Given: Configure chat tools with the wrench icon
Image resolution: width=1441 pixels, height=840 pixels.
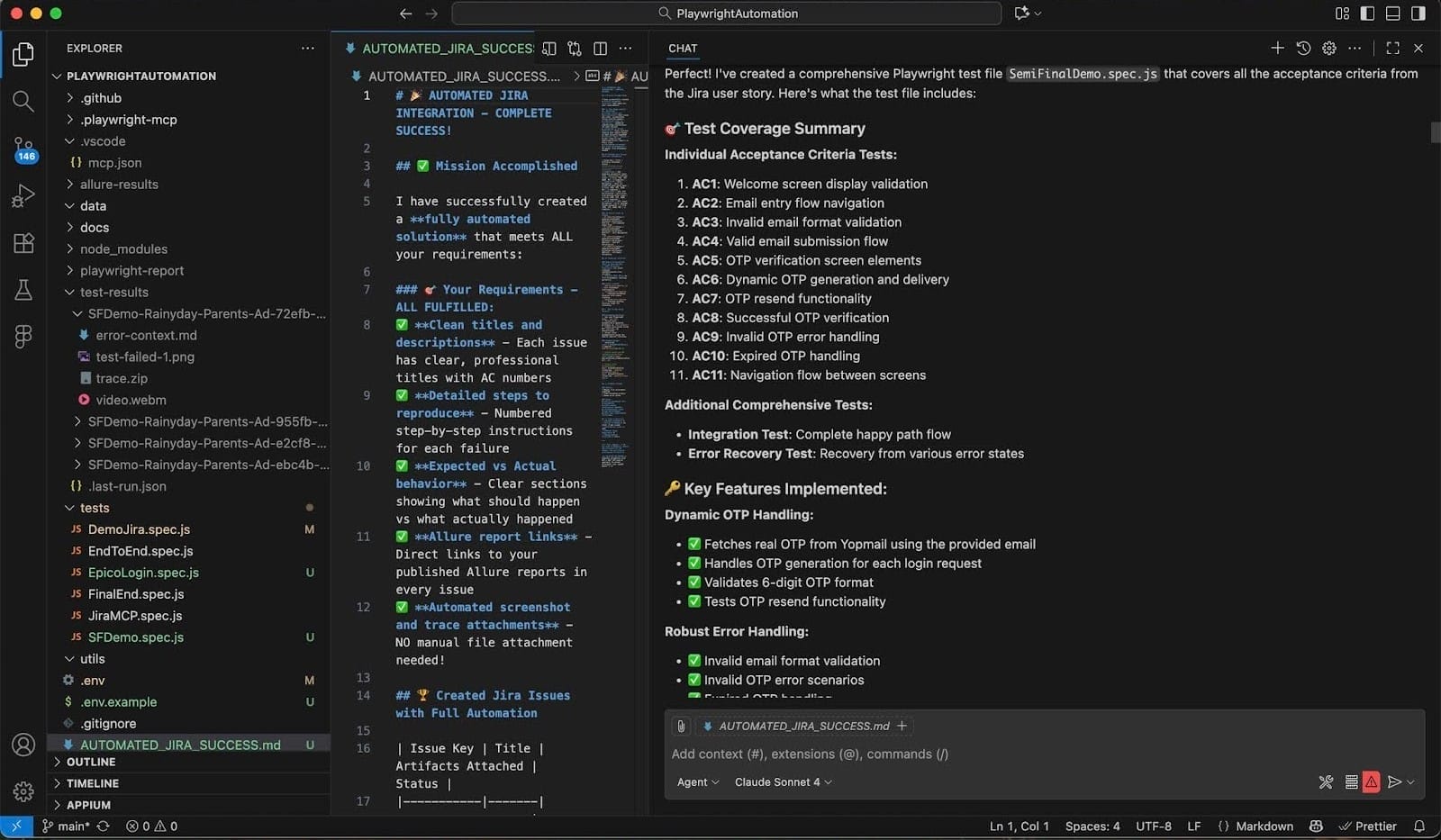Looking at the screenshot, I should click(1326, 781).
